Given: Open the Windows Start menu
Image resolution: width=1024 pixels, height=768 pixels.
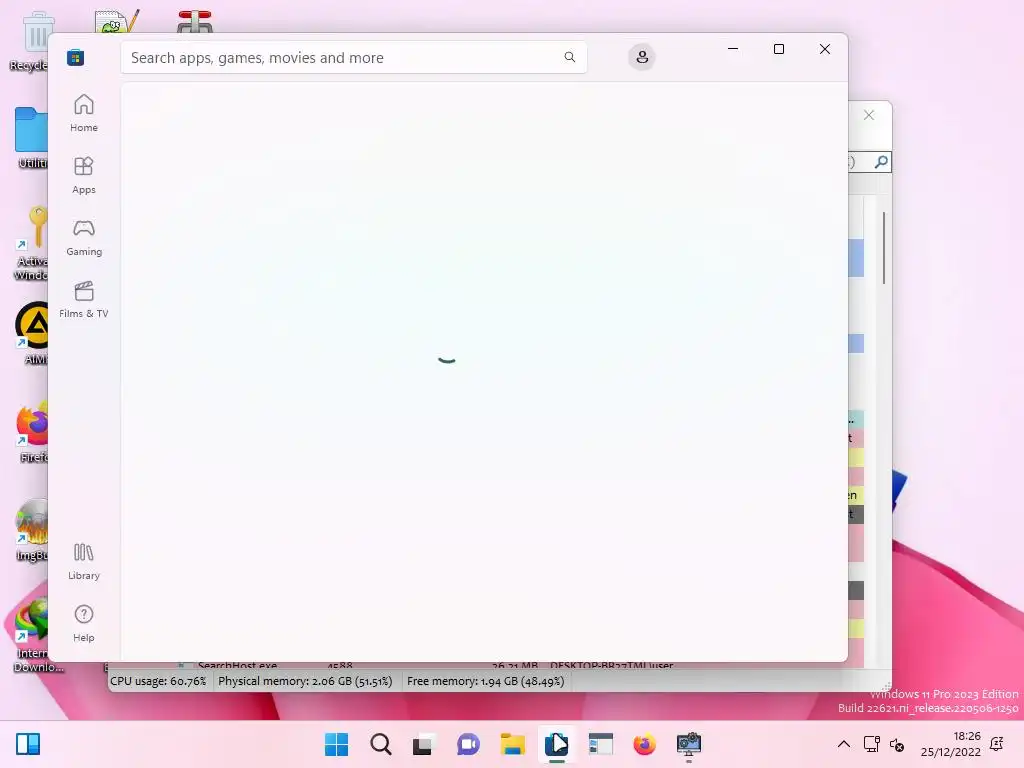Looking at the screenshot, I should [x=336, y=744].
